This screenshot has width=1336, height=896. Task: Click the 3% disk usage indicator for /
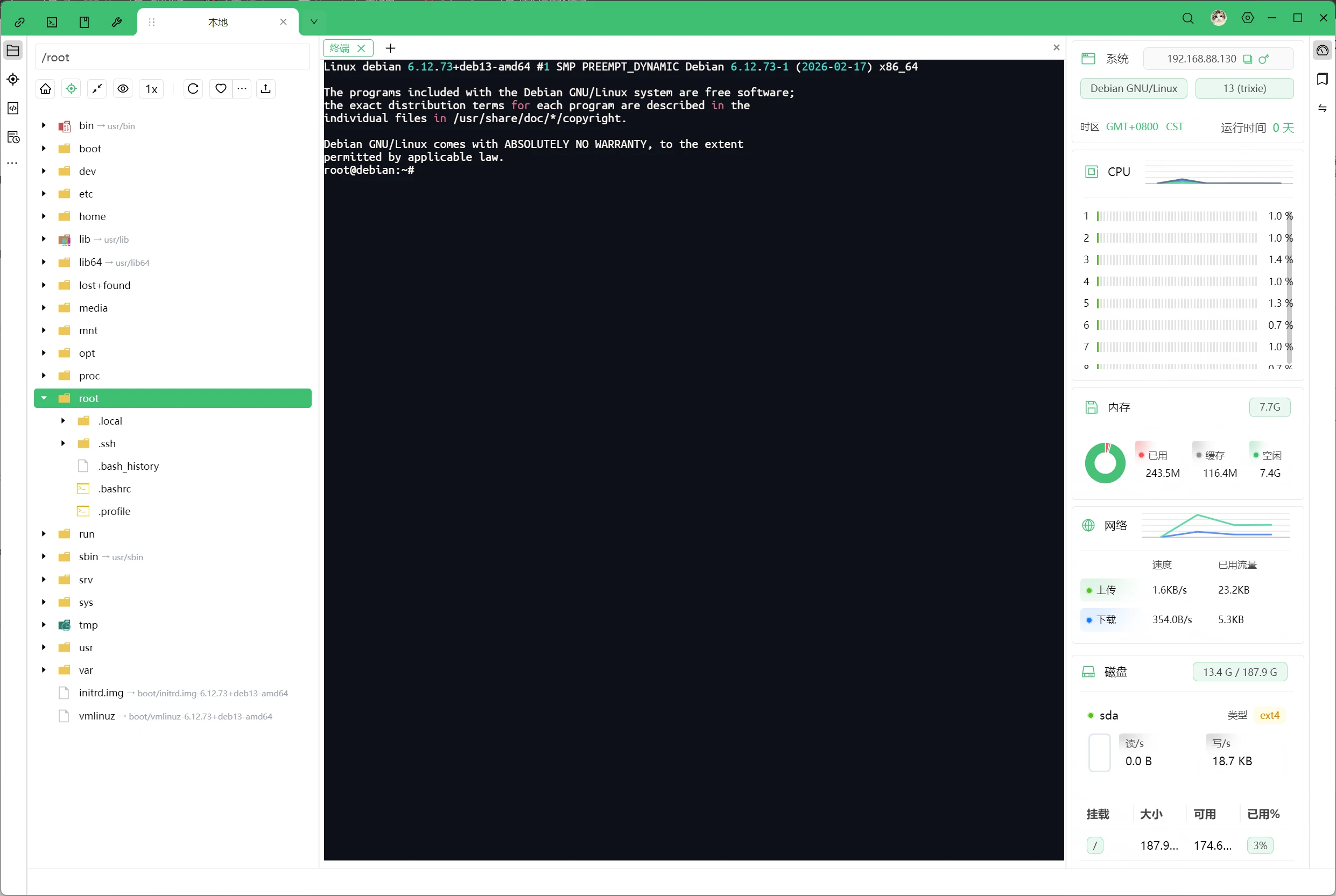[x=1260, y=845]
